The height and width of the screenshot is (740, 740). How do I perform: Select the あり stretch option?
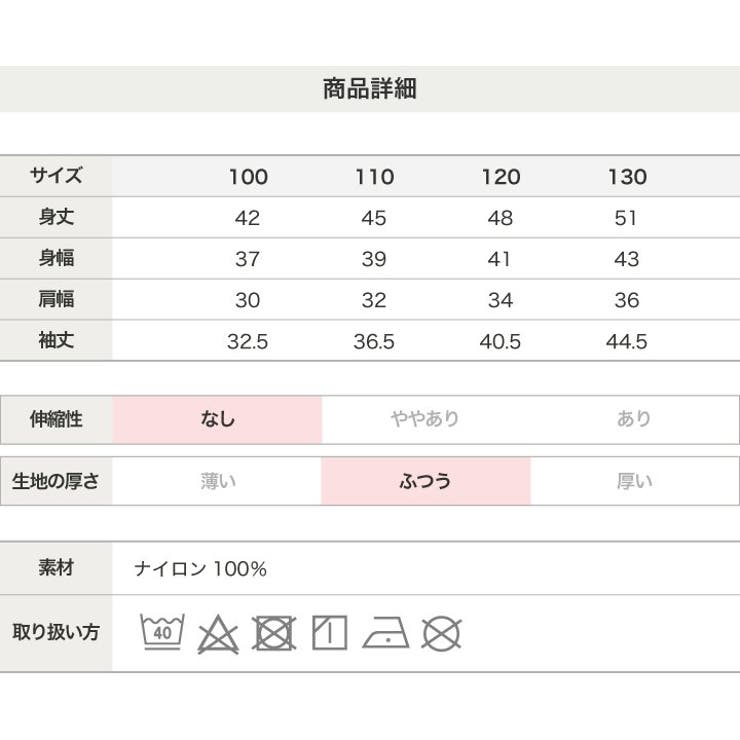[x=634, y=419]
